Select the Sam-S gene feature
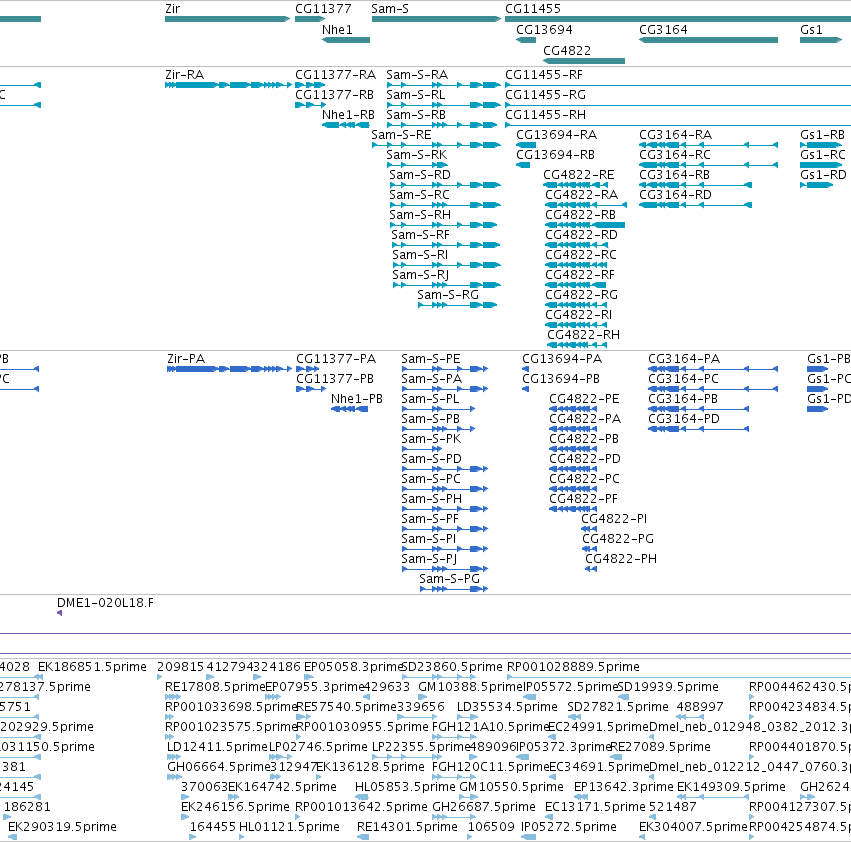Viewport: 851px width, 842px height. [x=436, y=19]
